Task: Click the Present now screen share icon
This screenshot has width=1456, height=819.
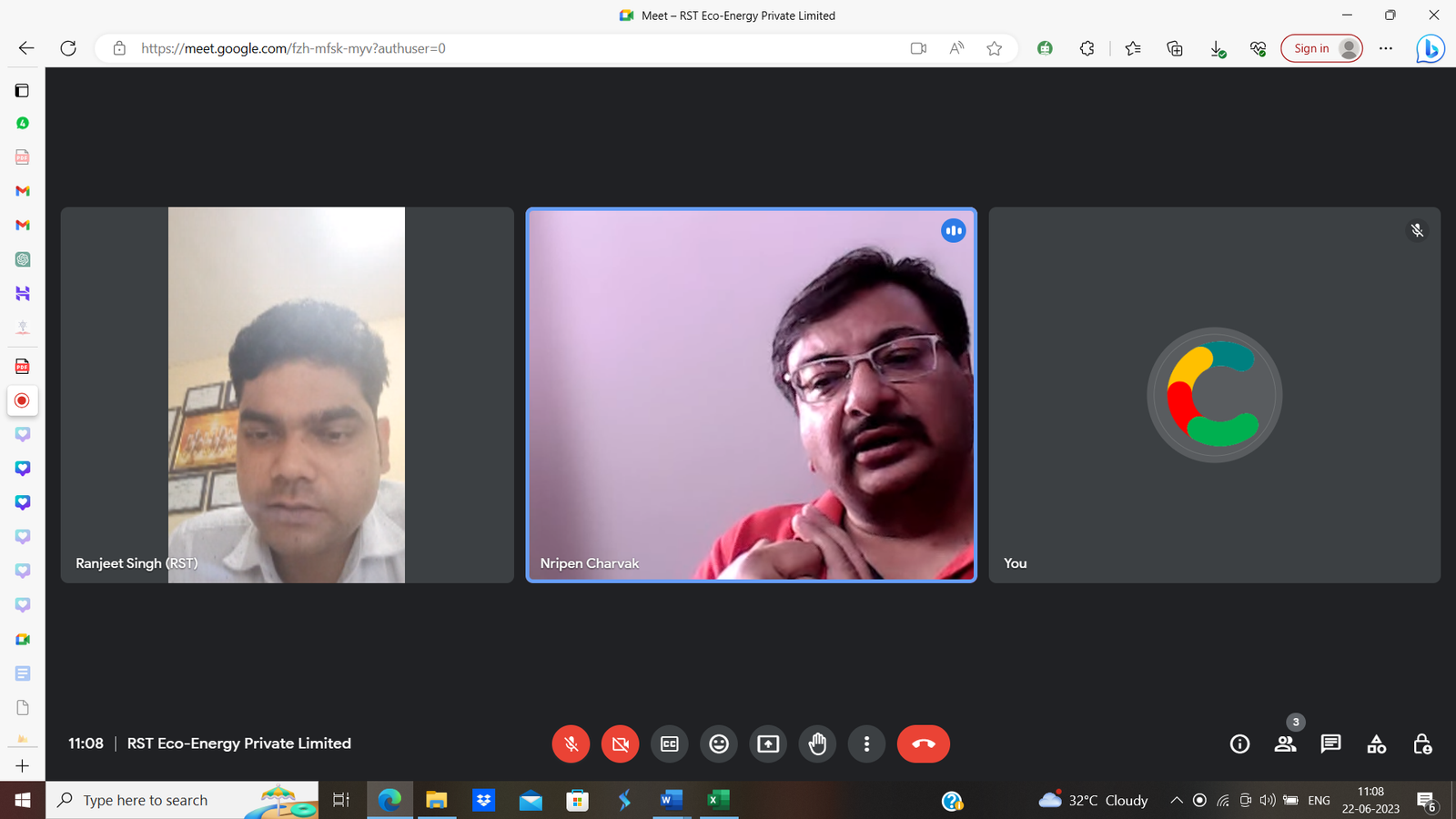Action: pos(768,744)
